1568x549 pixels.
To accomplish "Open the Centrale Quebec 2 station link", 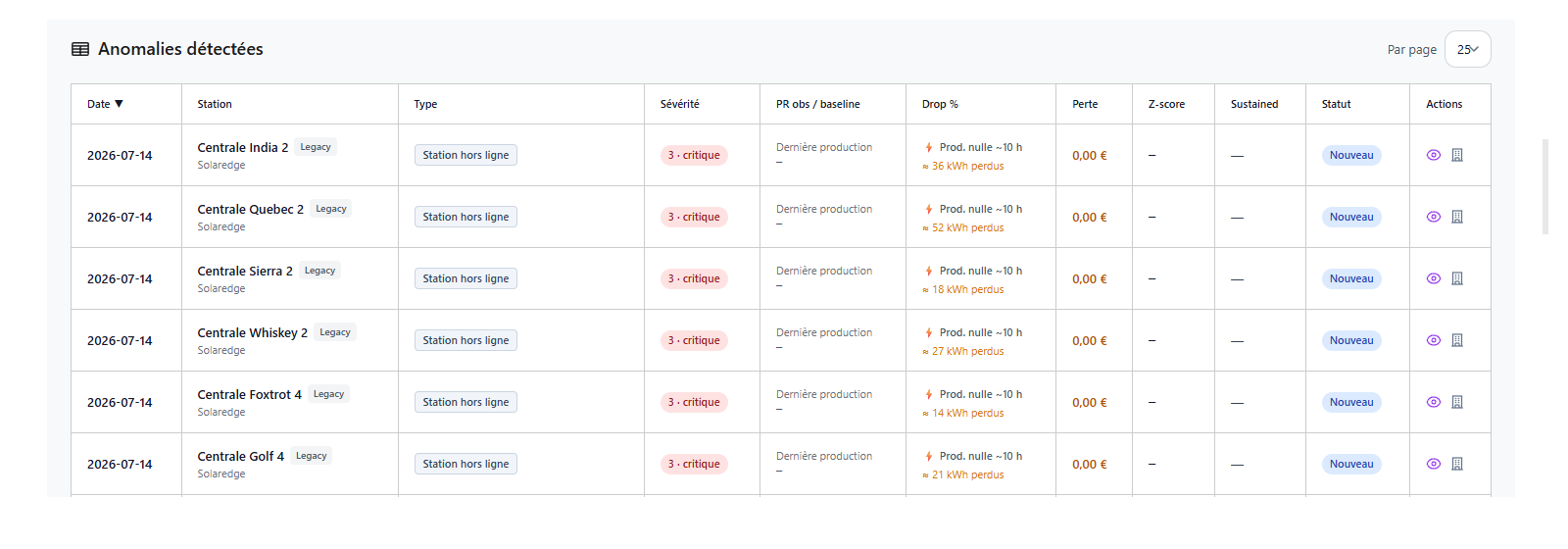I will pyautogui.click(x=251, y=210).
